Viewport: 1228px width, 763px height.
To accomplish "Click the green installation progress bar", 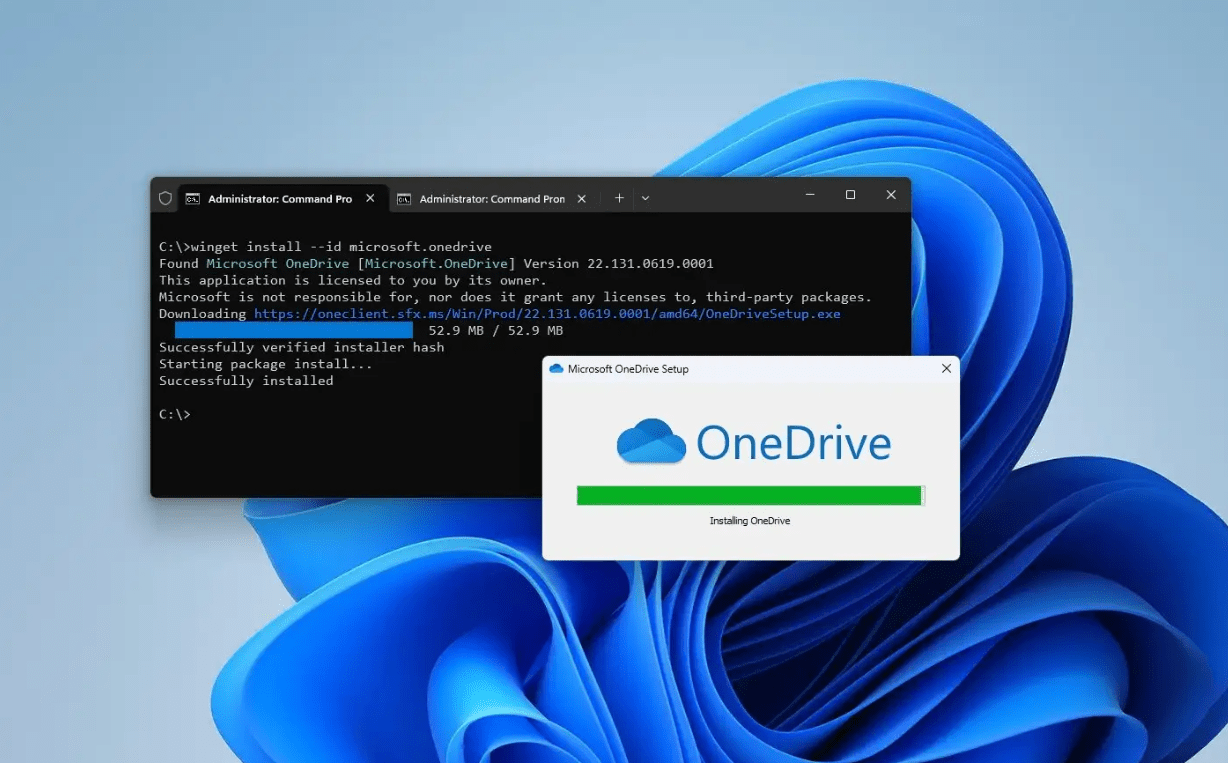I will click(750, 496).
